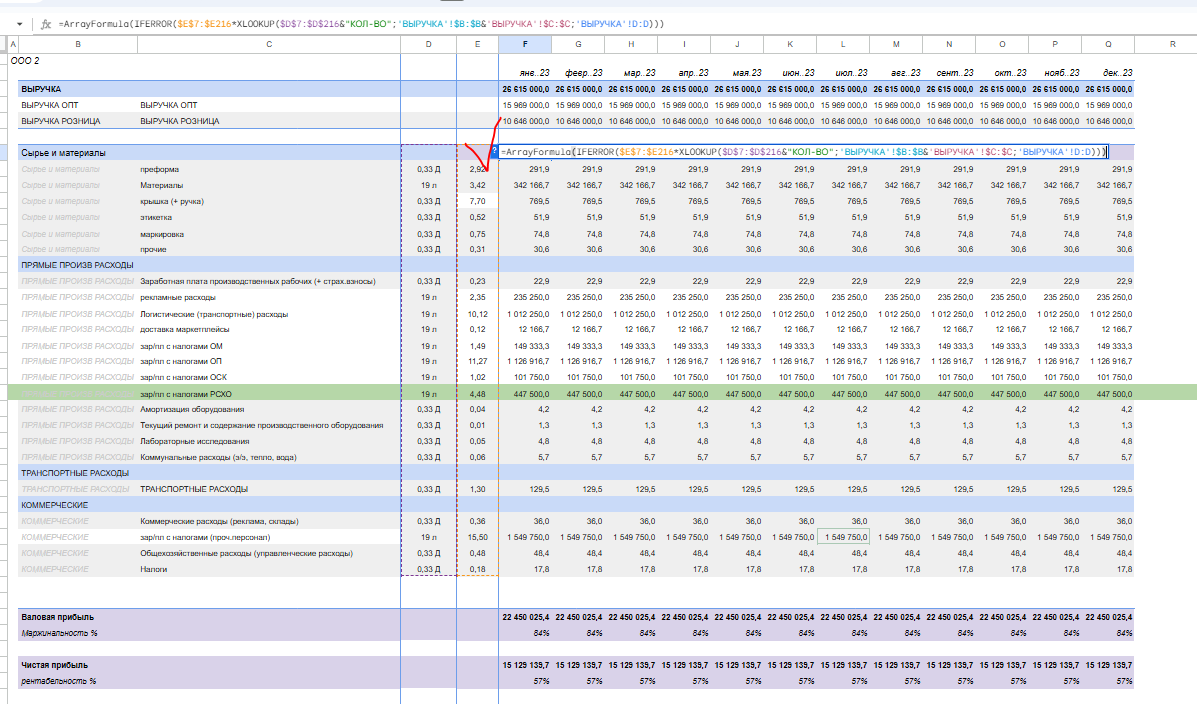
Task: Select the 'ВЫРУЧКА' section header cell
Action: tap(41, 89)
